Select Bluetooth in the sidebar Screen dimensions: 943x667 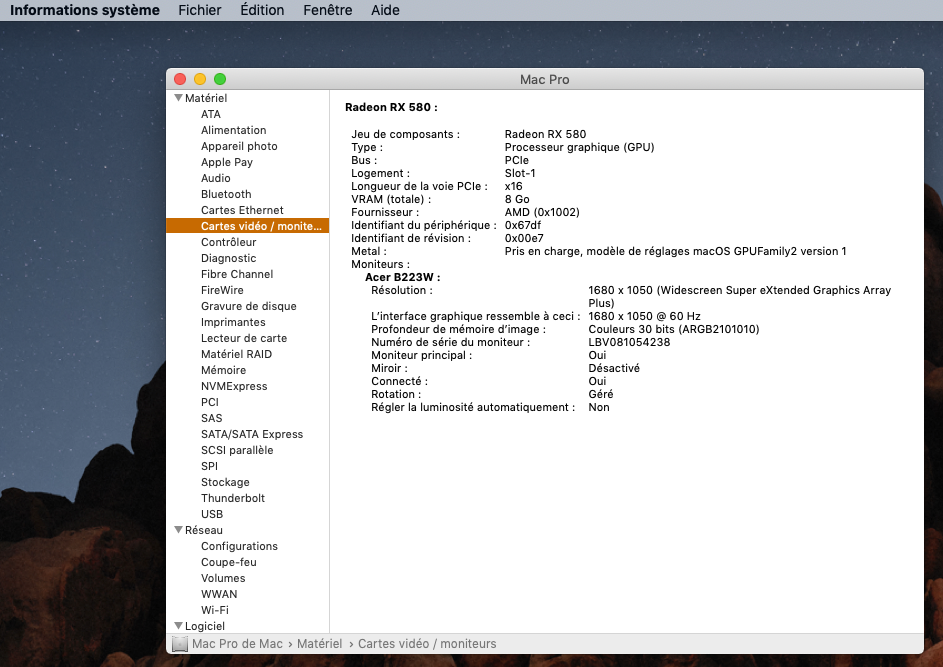click(x=226, y=194)
